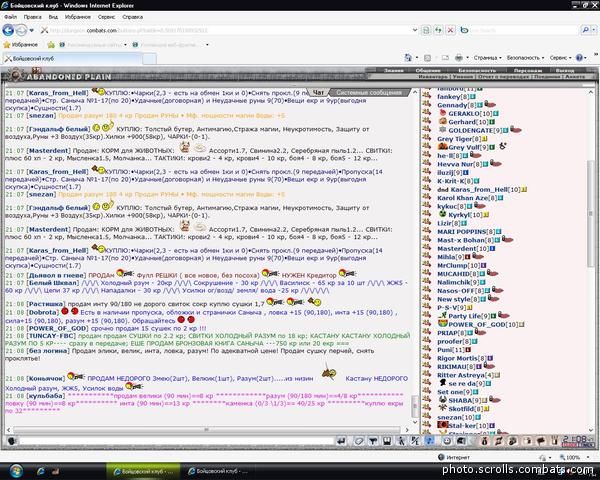Click the Знания game menu button
This screenshot has width=600, height=480.
393,70
